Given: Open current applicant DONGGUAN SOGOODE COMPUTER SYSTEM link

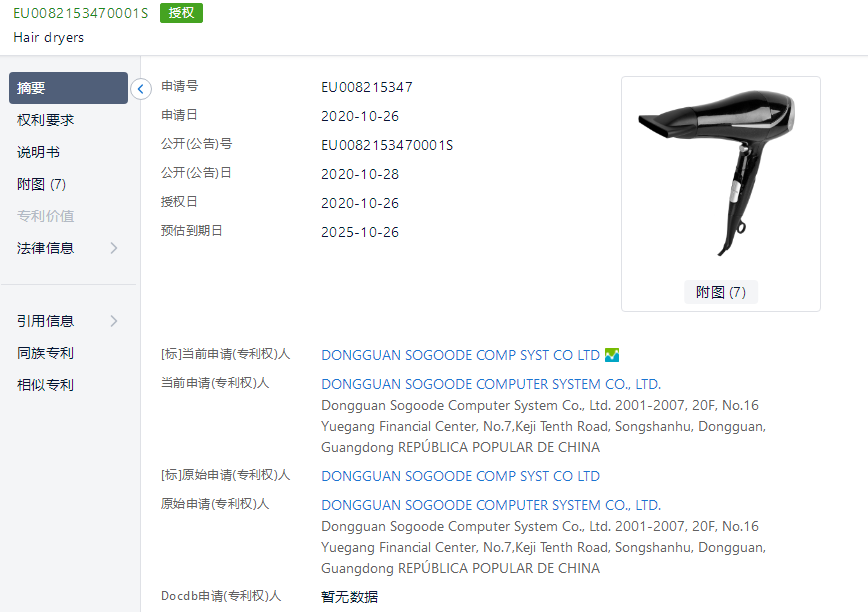Looking at the screenshot, I should [491, 384].
